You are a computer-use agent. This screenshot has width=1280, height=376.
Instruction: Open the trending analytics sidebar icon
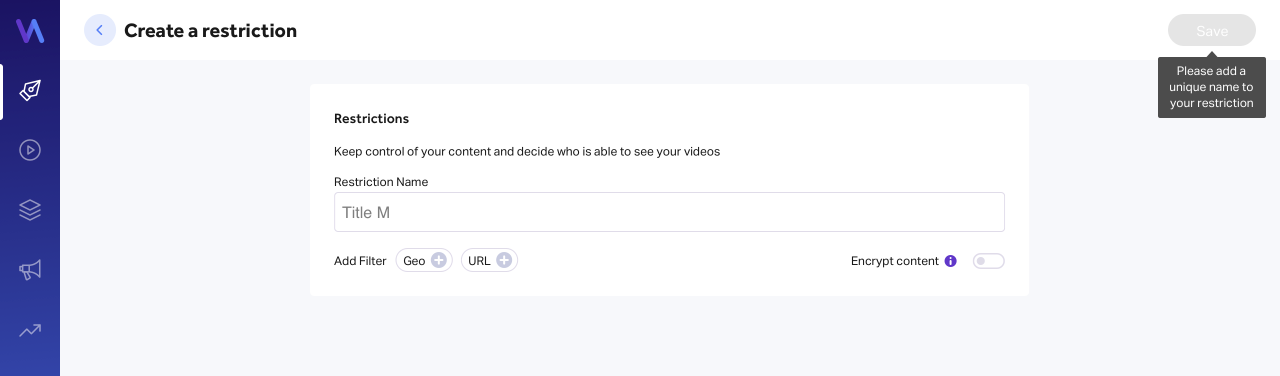tap(30, 330)
